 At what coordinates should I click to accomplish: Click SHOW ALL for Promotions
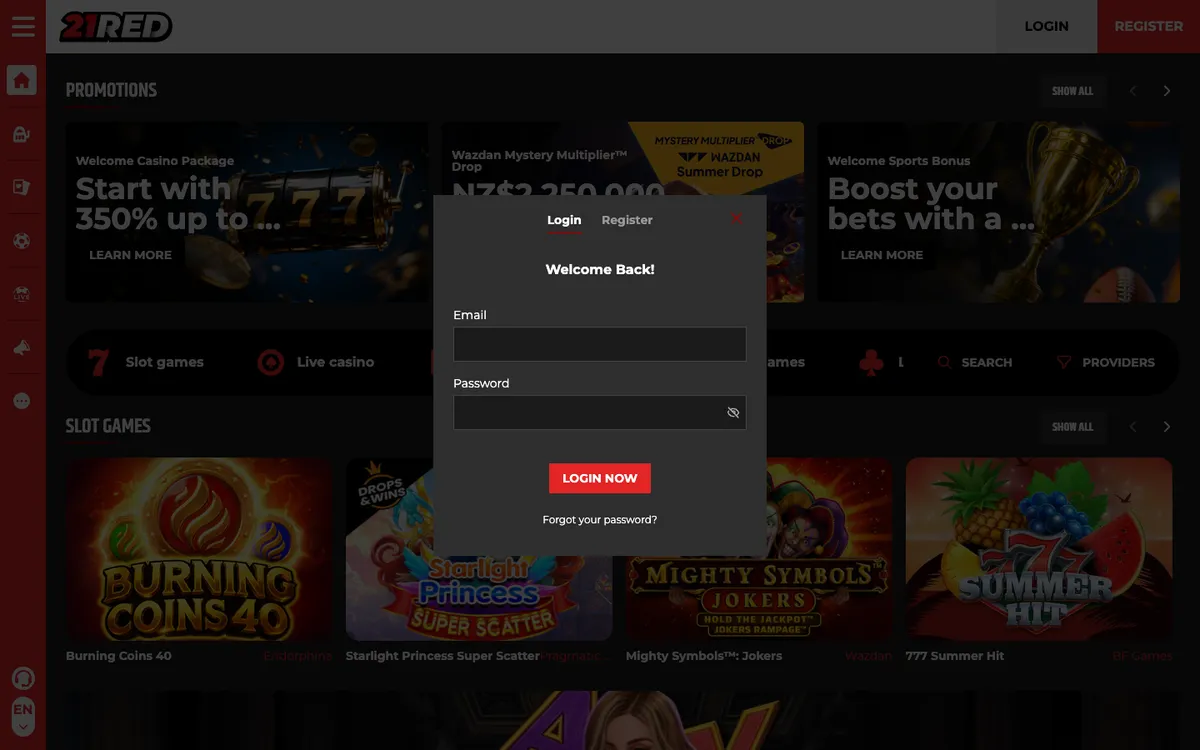point(1072,91)
